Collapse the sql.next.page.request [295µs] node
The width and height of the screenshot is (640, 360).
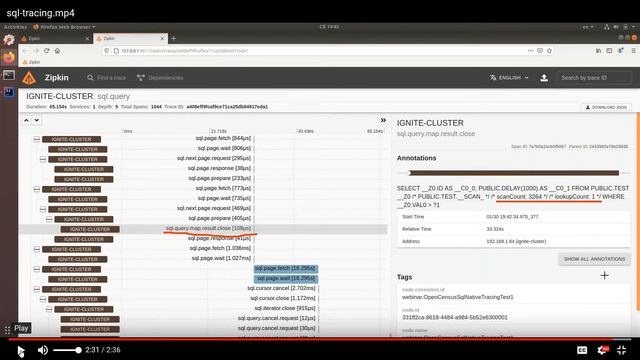[x=43, y=159]
